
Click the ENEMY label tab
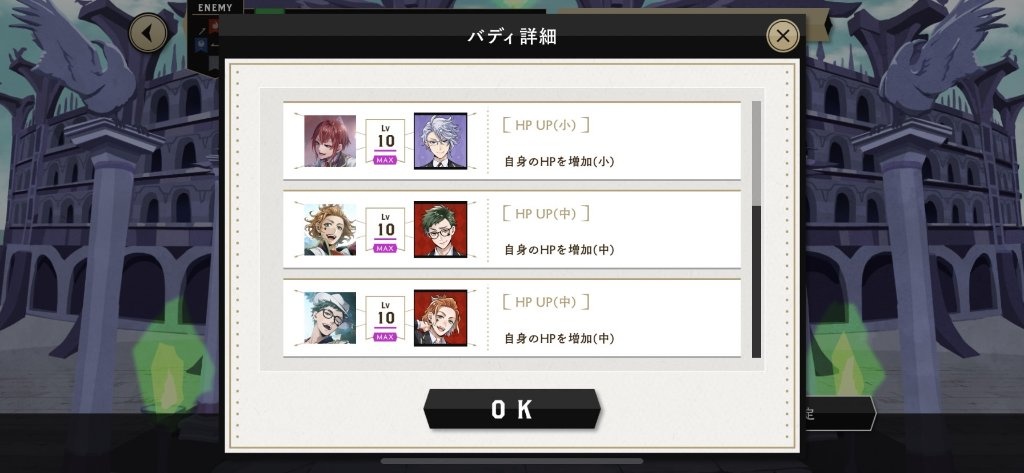pos(215,8)
